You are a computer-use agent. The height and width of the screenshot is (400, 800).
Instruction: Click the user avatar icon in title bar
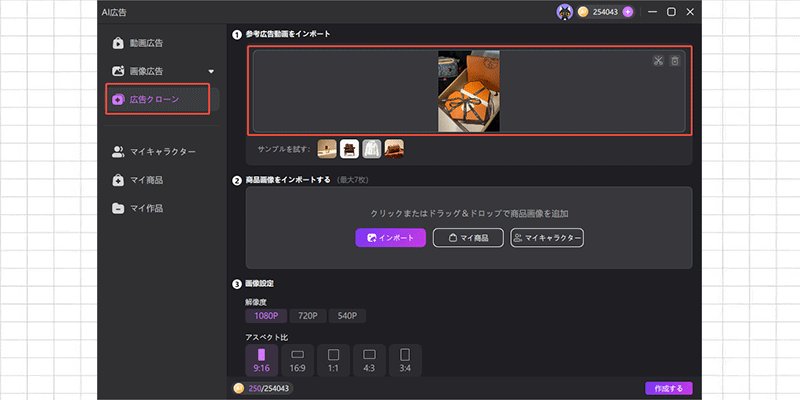564,12
